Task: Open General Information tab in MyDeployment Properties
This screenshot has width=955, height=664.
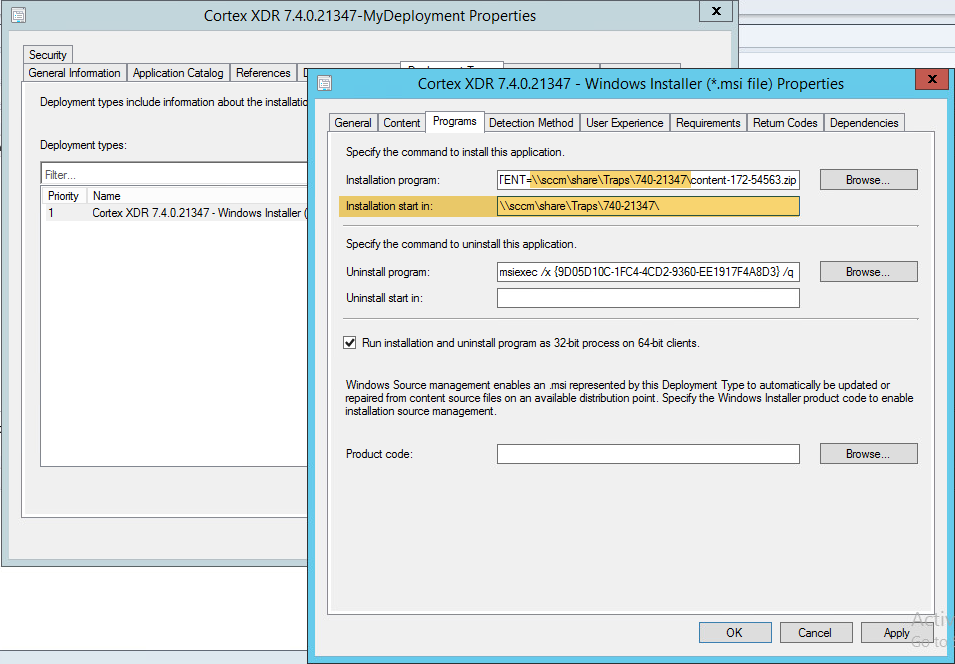Action: click(74, 72)
